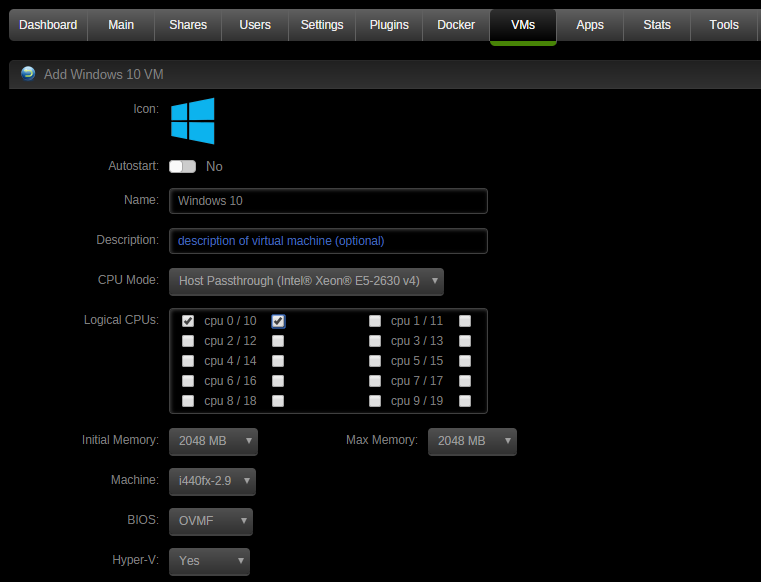
Task: Open the Users tab
Action: [255, 25]
